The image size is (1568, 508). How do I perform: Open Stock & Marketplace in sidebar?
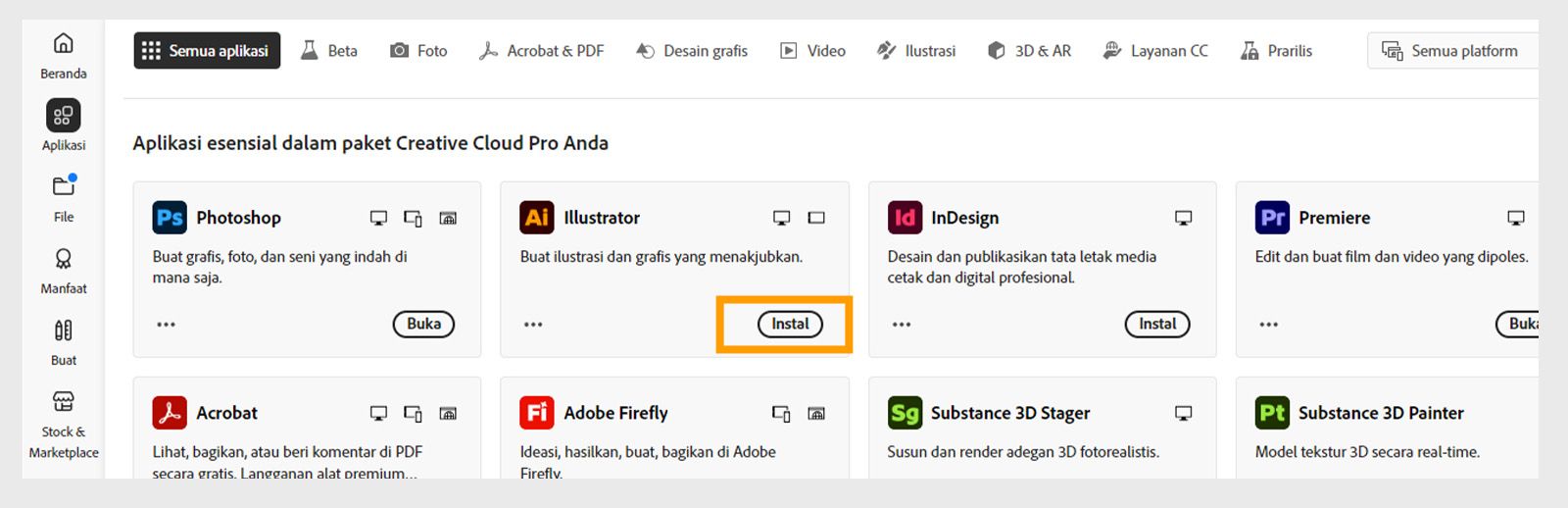pos(64,425)
